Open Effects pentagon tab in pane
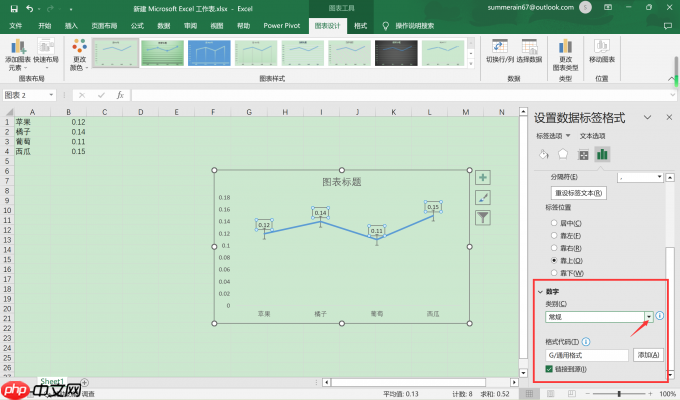This screenshot has height=400, width=680. point(563,154)
